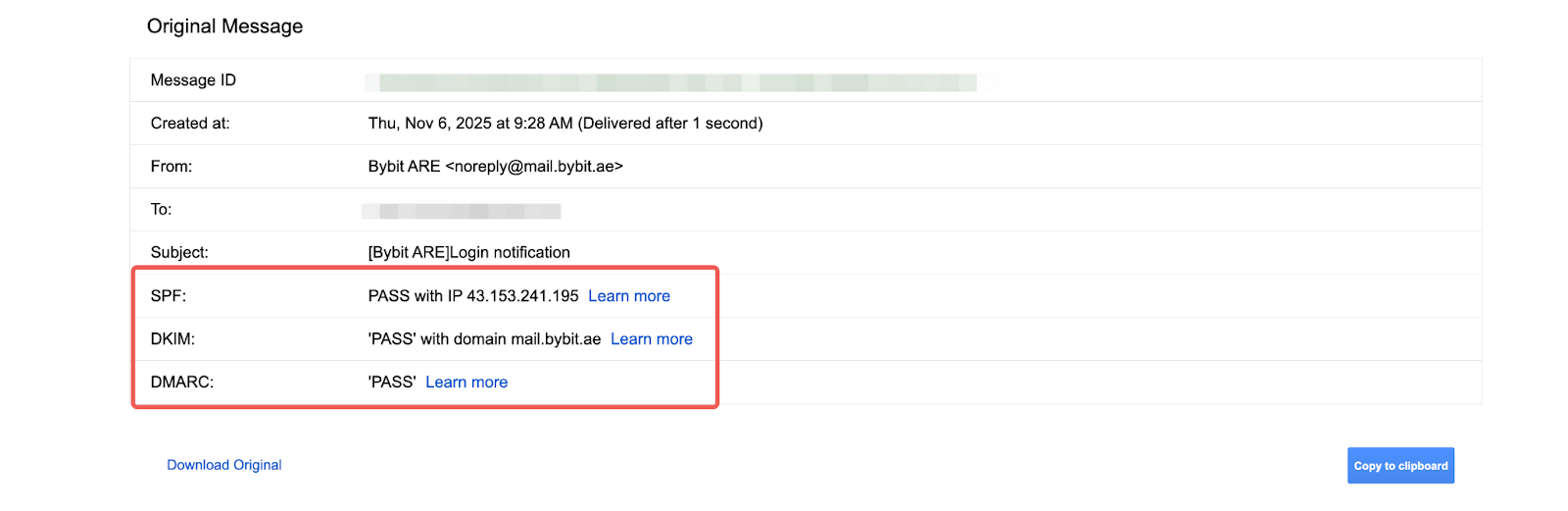The width and height of the screenshot is (1568, 511).
Task: Click the DKIM row label
Action: coord(172,339)
